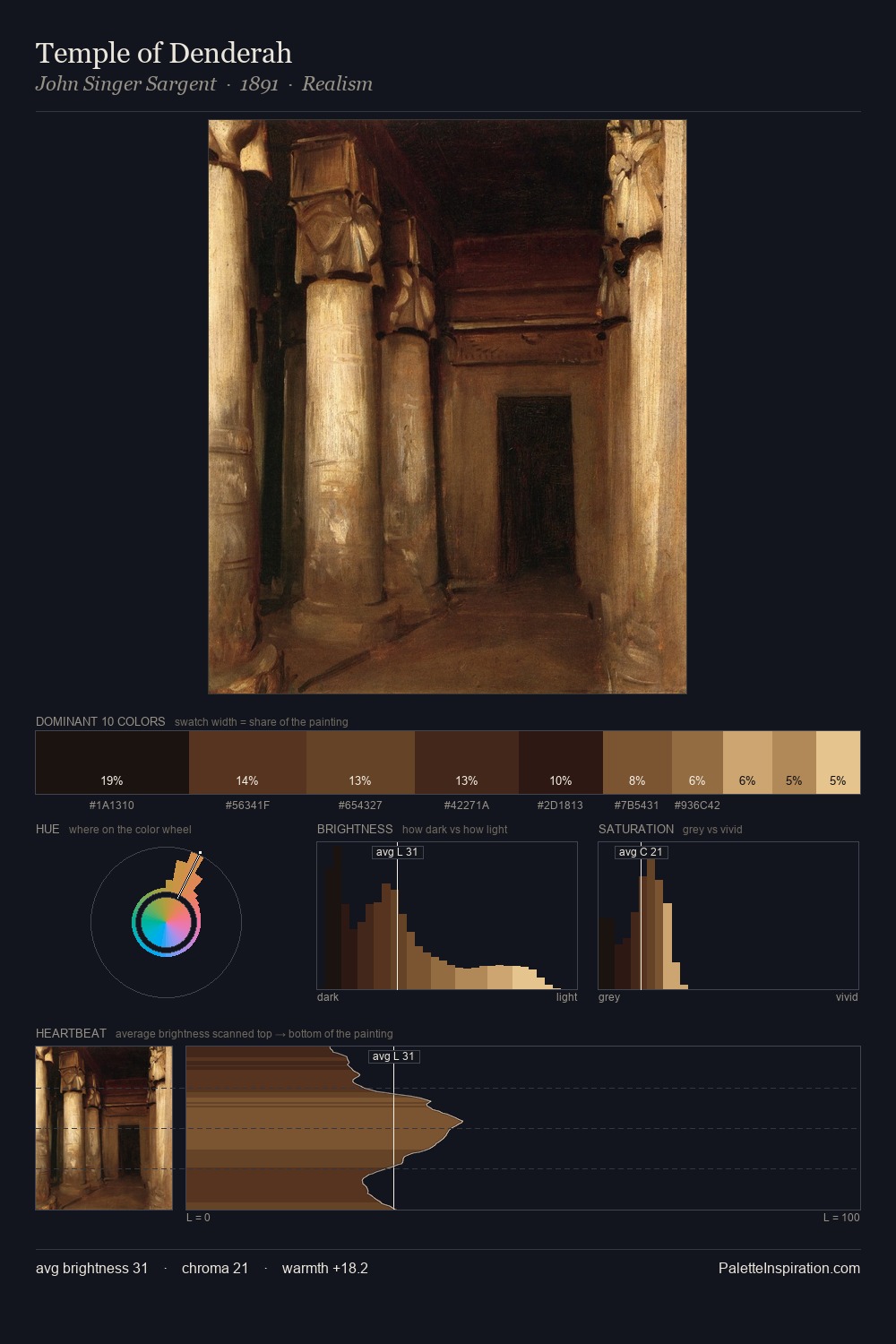Screen dimensions: 896x1344
Task: Click the heartbeat 'average brightness scanned' caption
Action: [254, 1034]
